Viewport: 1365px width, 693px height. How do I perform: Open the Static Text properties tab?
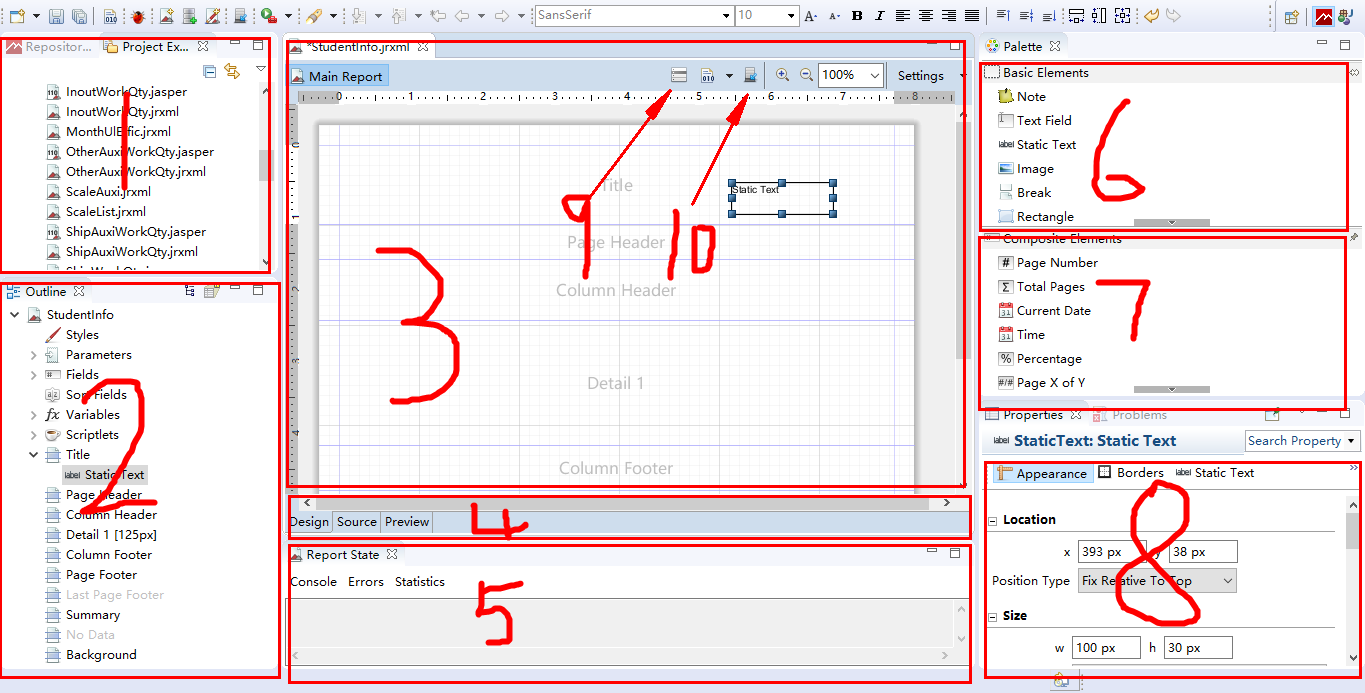point(1215,473)
